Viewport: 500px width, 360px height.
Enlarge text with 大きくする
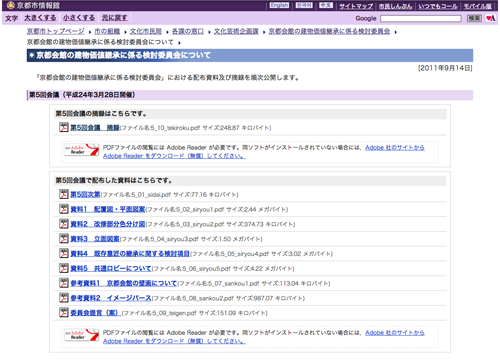pos(40,18)
